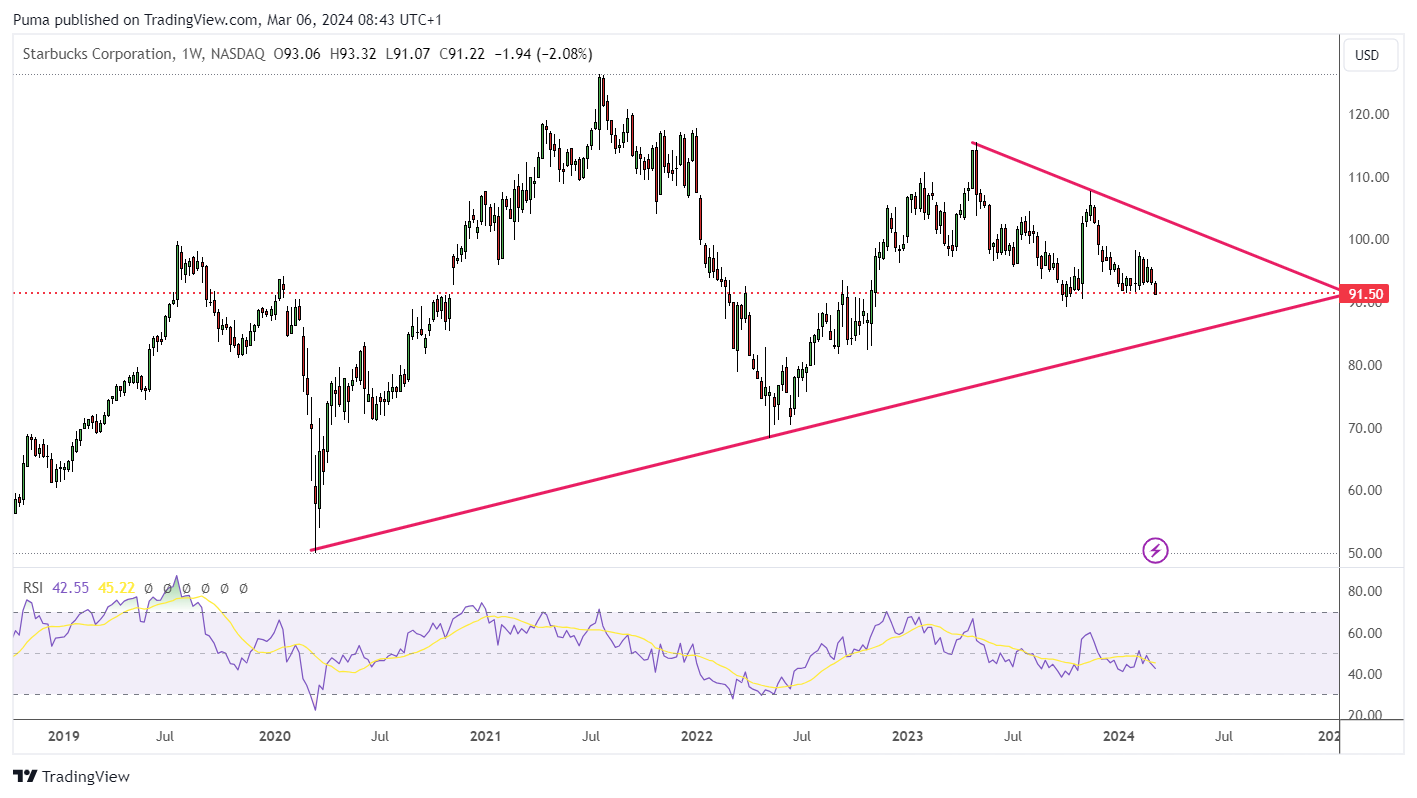Click the 2019 label on time axis
Viewport: 1417px width, 798px height.
pos(63,737)
